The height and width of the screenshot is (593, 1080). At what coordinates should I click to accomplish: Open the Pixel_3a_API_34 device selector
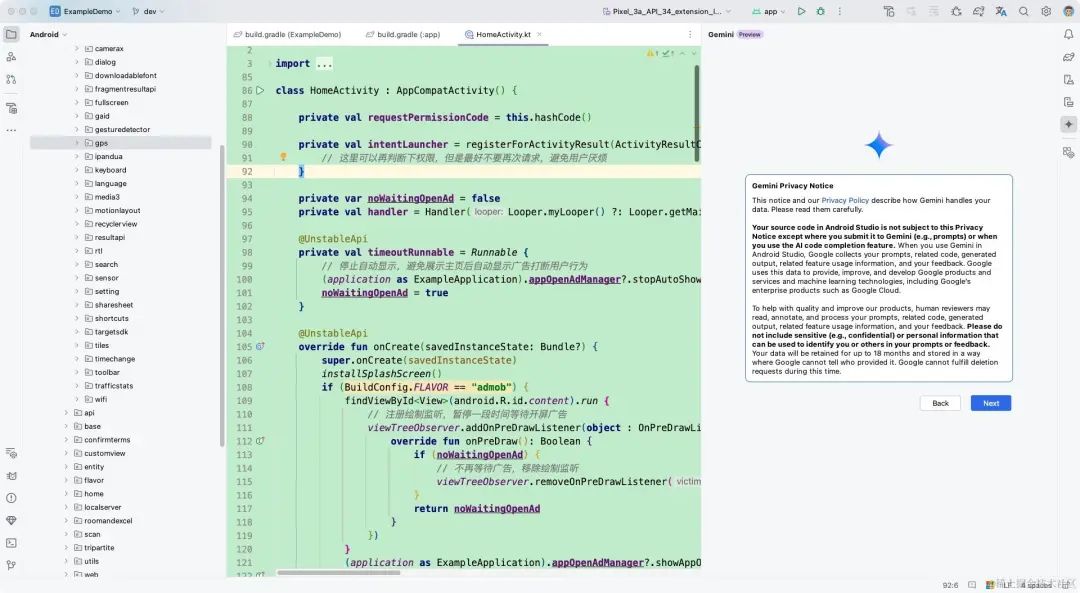coord(666,11)
